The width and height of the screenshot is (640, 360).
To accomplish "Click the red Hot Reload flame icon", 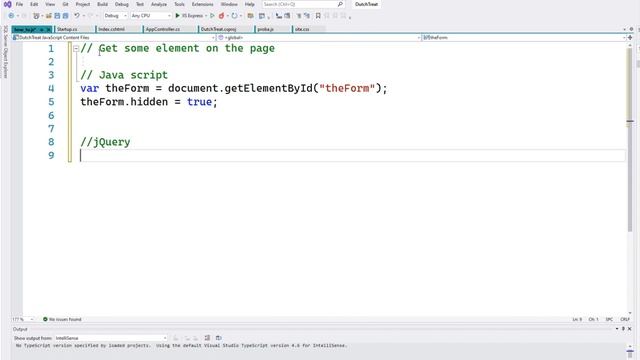I will pyautogui.click(x=222, y=16).
